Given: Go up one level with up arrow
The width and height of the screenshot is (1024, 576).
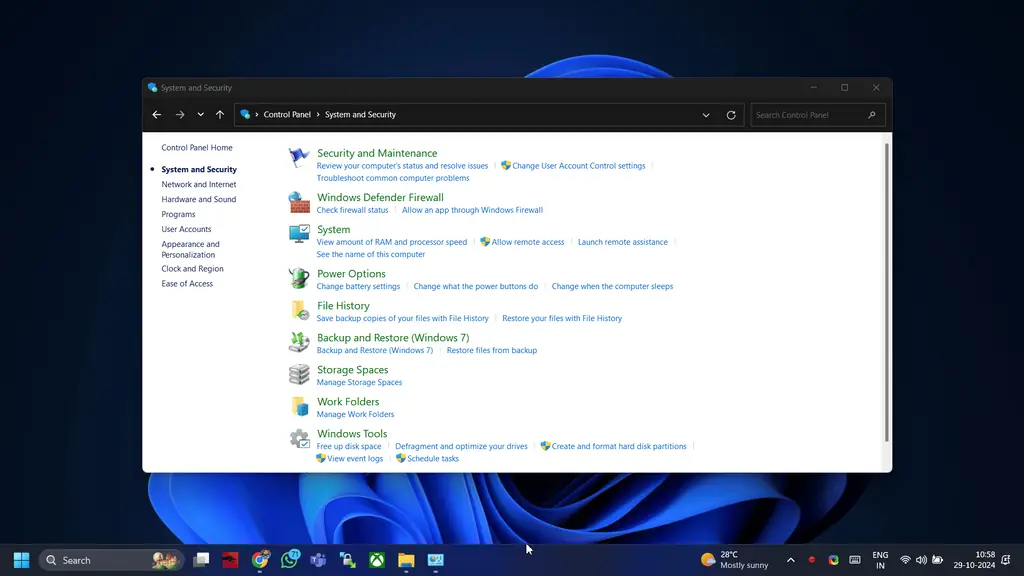Looking at the screenshot, I should pos(220,114).
